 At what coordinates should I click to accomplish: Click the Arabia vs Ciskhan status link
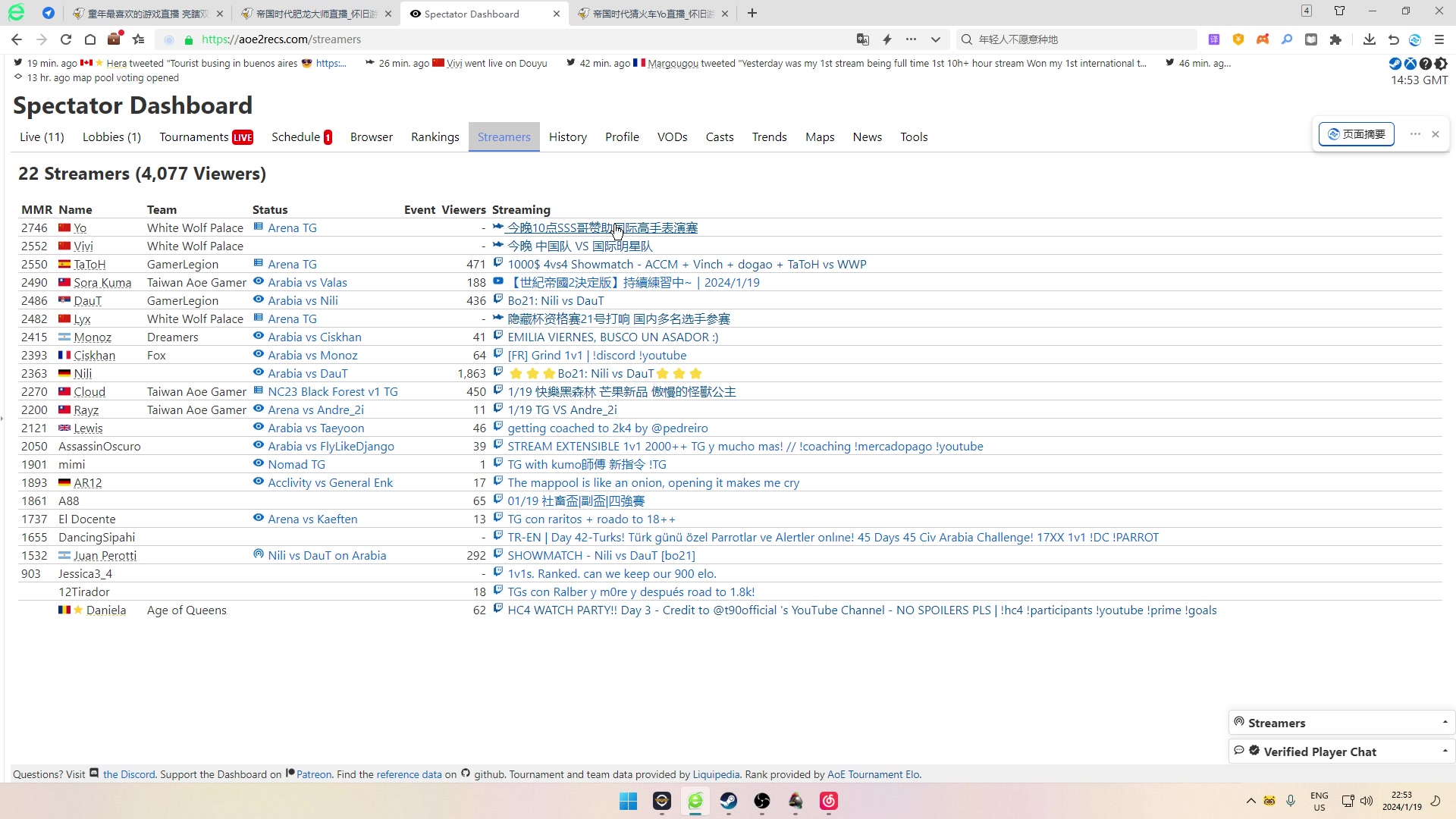[315, 337]
